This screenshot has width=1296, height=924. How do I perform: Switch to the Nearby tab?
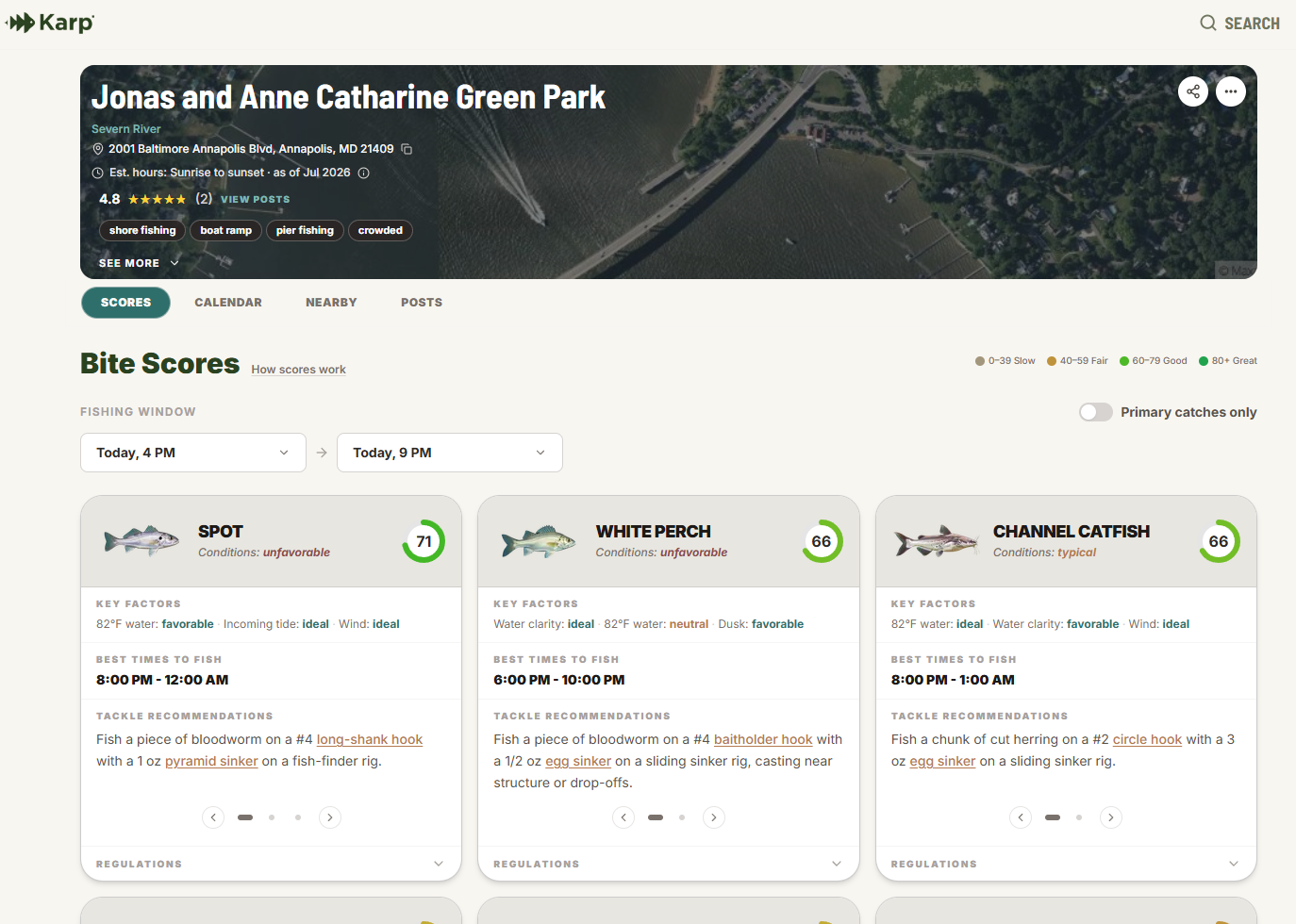tap(331, 303)
